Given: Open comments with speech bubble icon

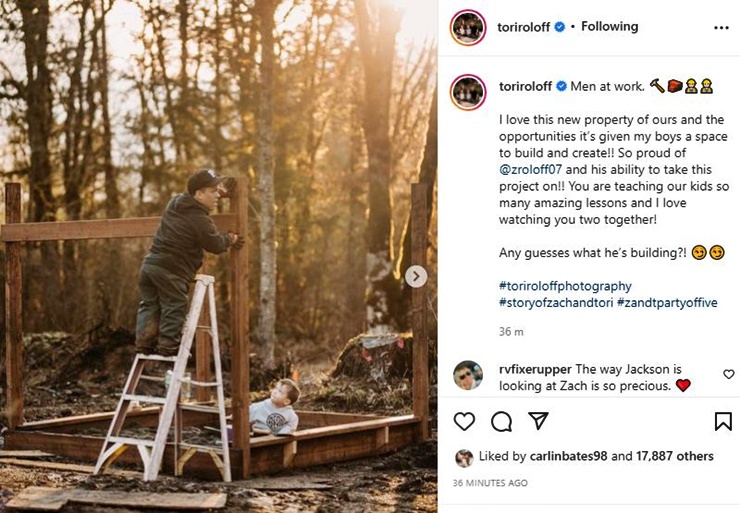Looking at the screenshot, I should click(502, 421).
